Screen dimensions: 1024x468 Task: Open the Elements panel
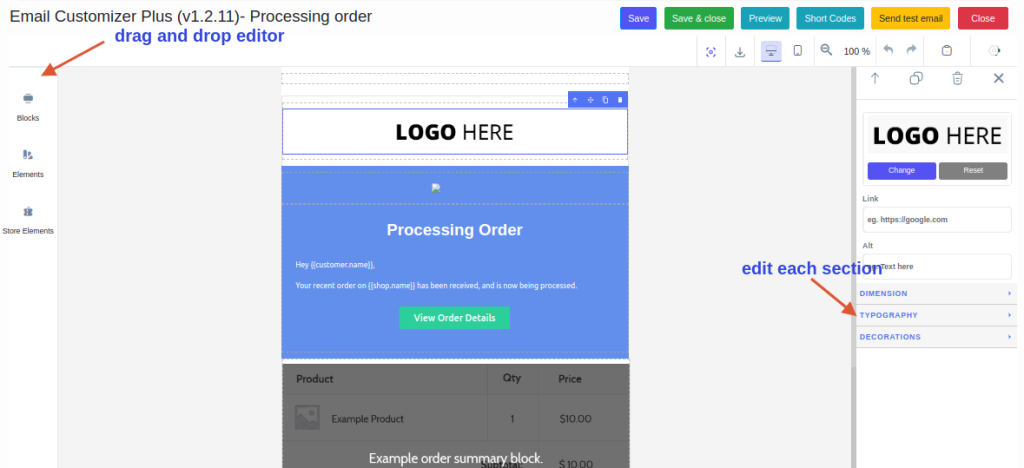pos(28,162)
